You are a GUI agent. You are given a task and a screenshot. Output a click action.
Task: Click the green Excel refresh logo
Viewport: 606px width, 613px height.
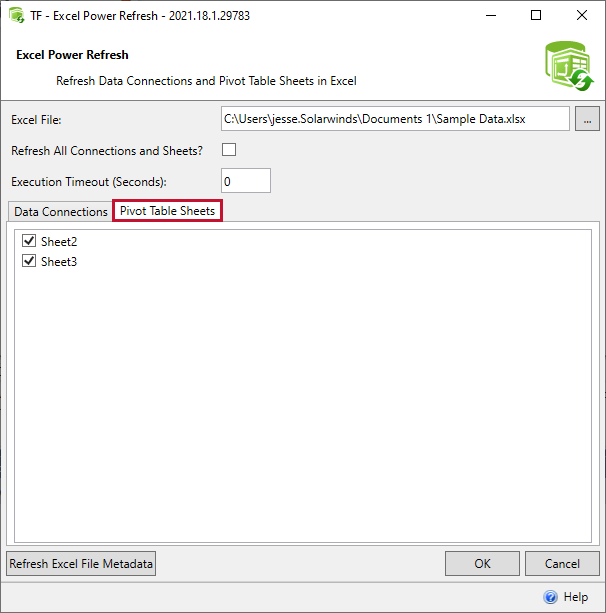[x=569, y=66]
